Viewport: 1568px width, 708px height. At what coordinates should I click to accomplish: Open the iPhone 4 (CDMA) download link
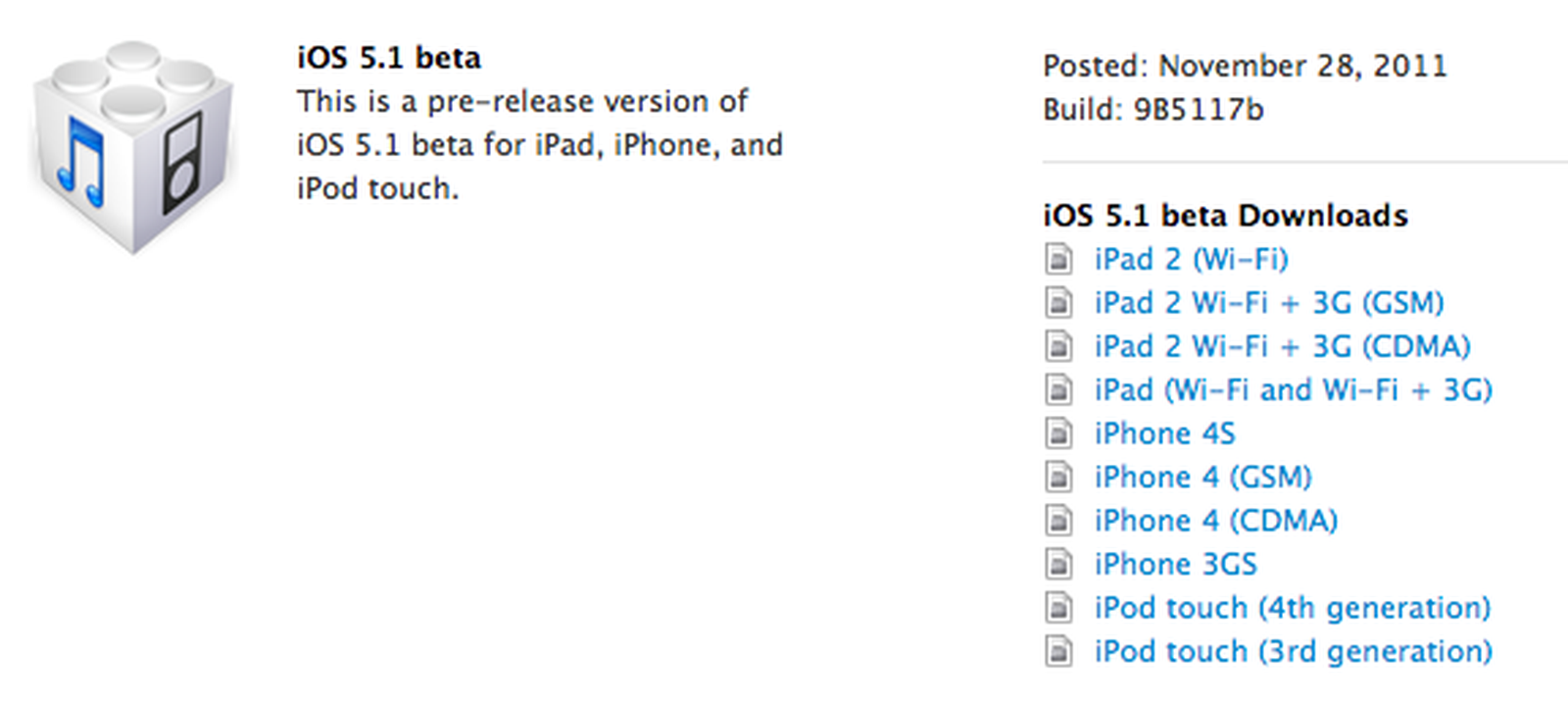(1215, 520)
